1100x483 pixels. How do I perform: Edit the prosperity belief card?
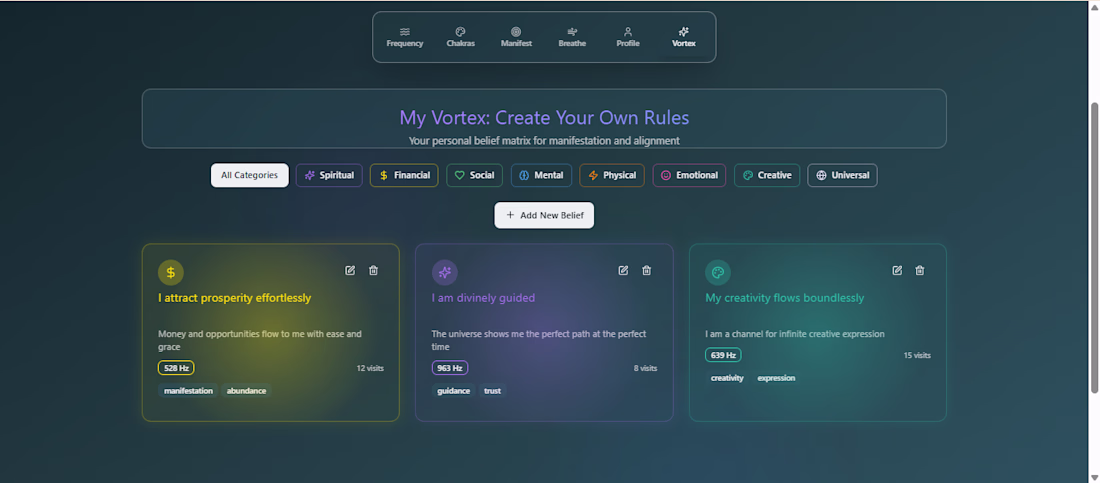350,270
